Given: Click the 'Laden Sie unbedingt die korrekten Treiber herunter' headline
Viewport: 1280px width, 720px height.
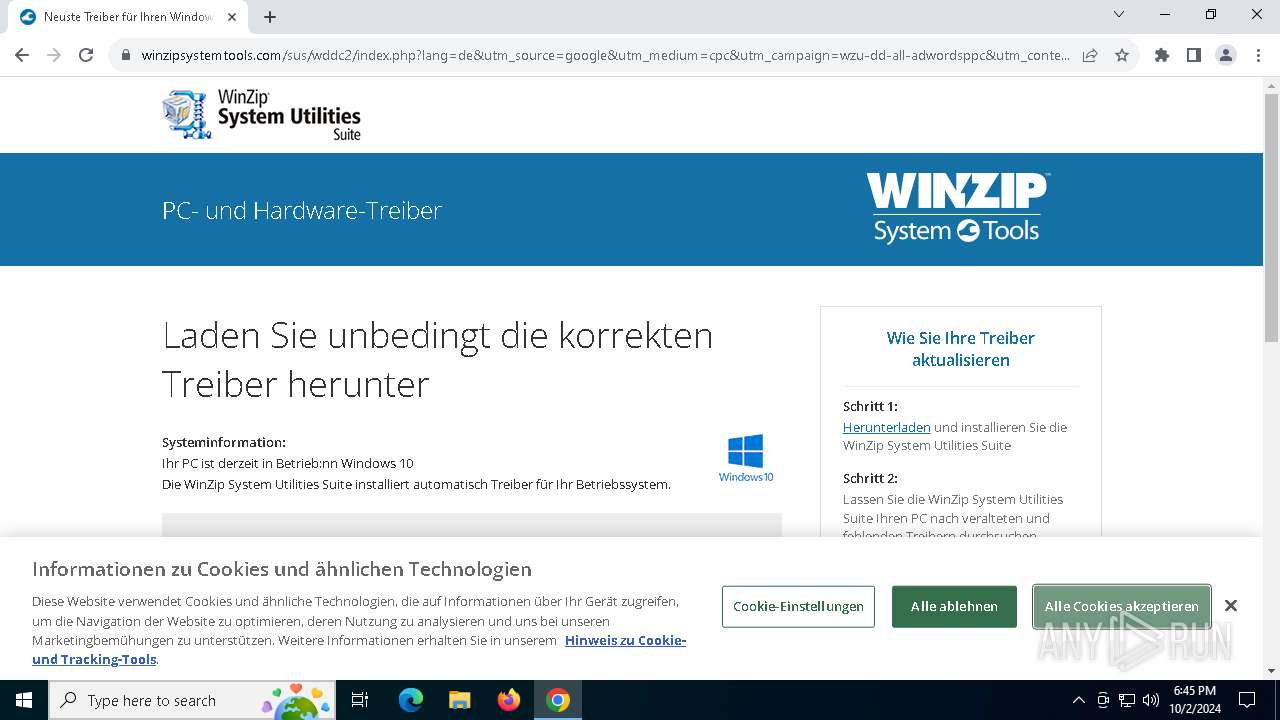Looking at the screenshot, I should (438, 359).
